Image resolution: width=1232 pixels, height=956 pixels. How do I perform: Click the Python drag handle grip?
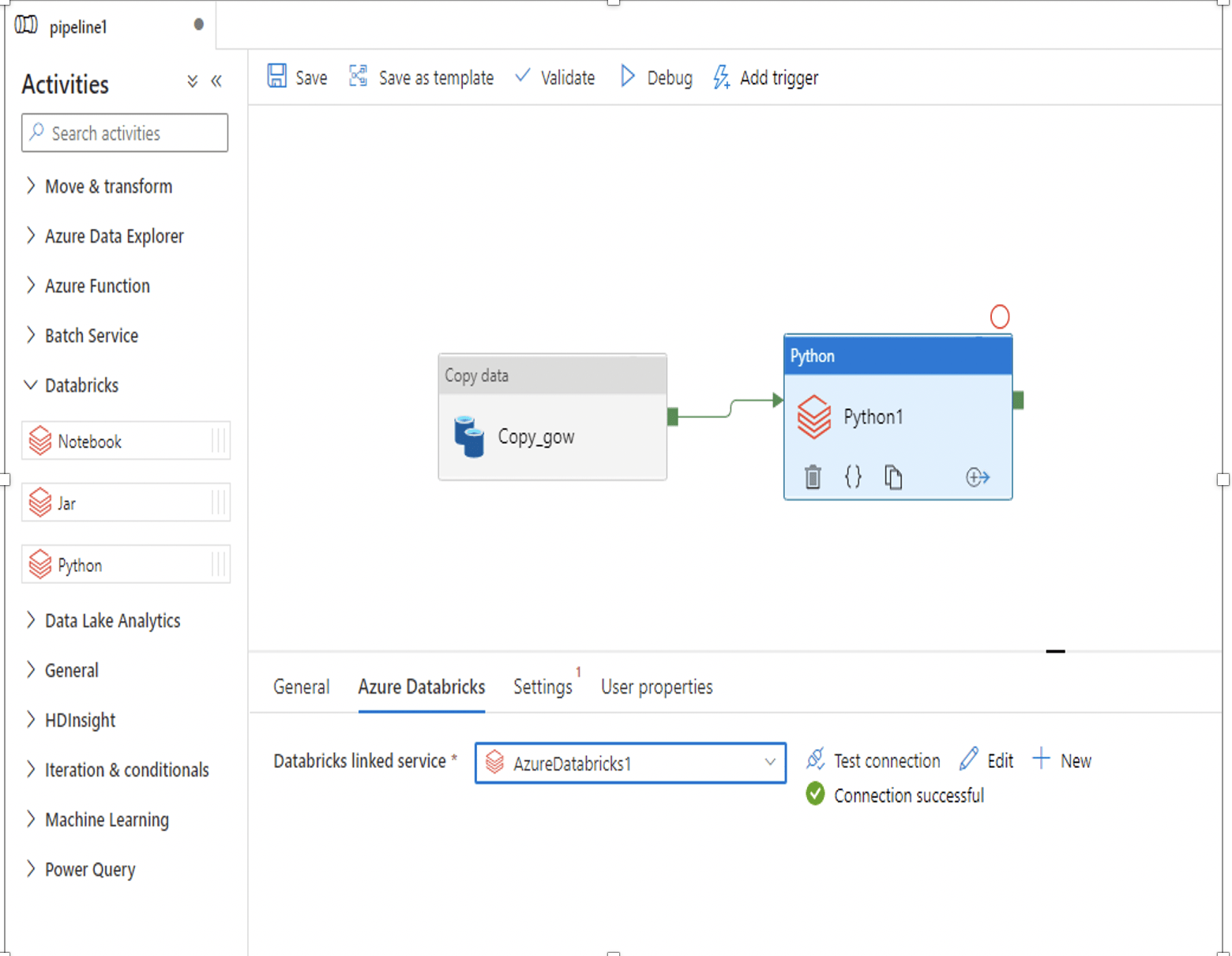point(219,564)
